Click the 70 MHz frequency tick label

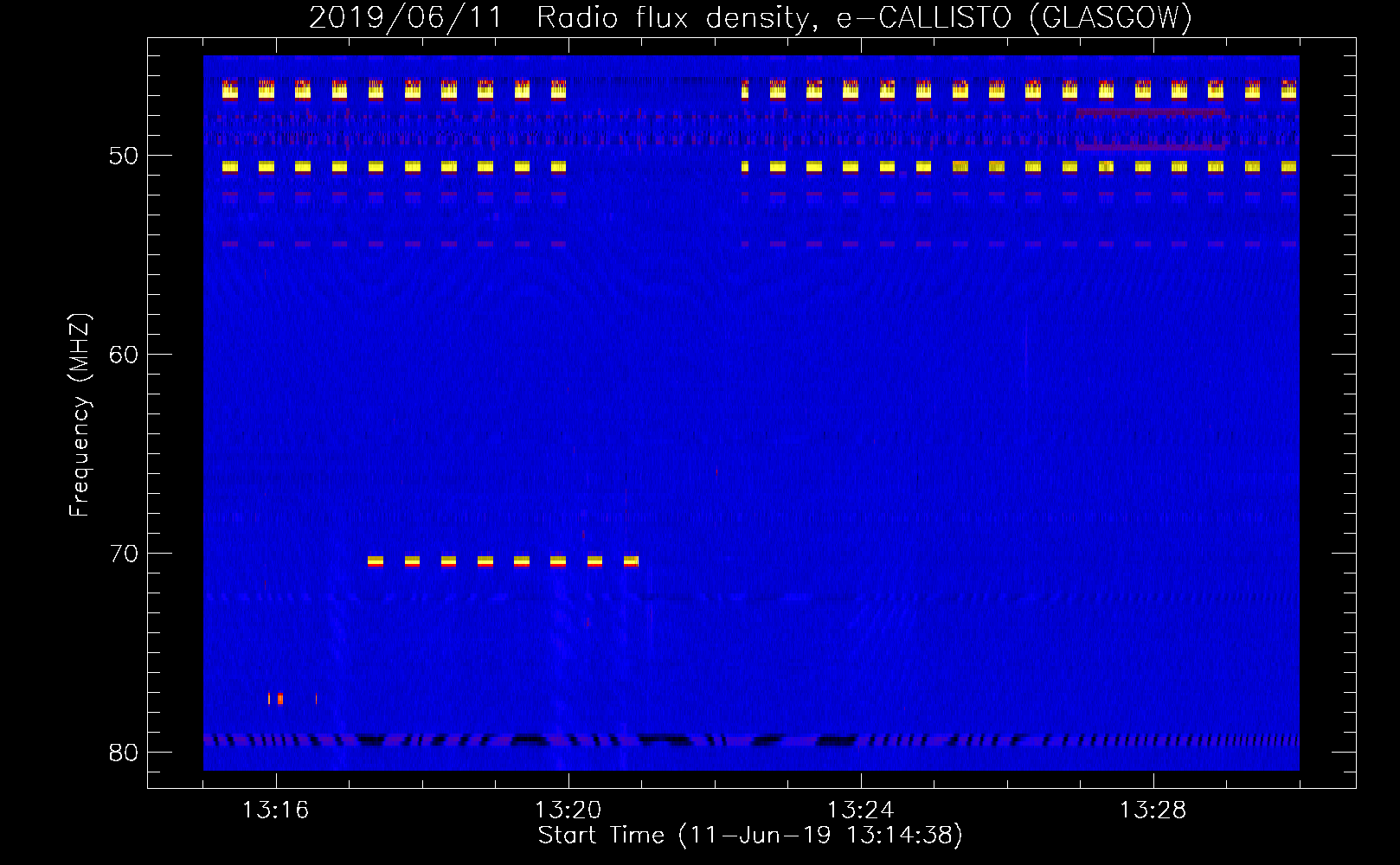[124, 554]
